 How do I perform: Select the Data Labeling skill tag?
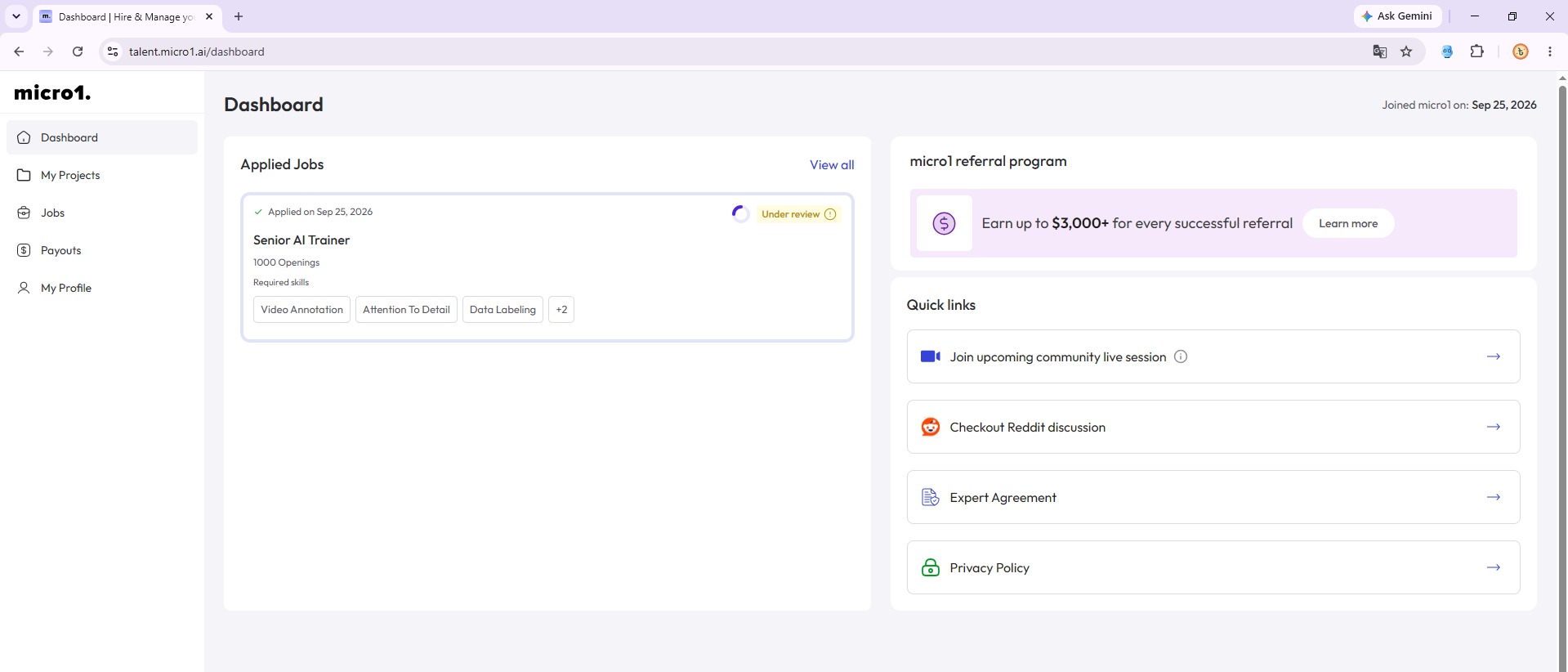coord(503,310)
